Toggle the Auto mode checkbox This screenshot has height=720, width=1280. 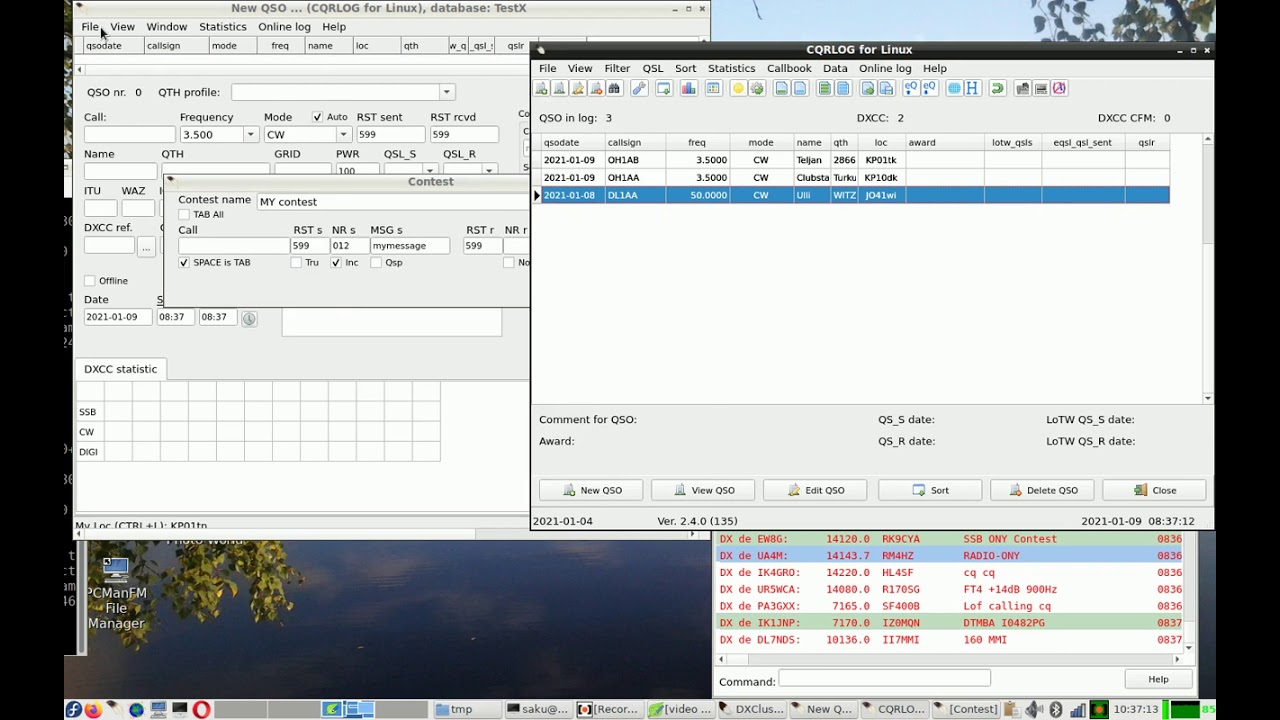317,117
